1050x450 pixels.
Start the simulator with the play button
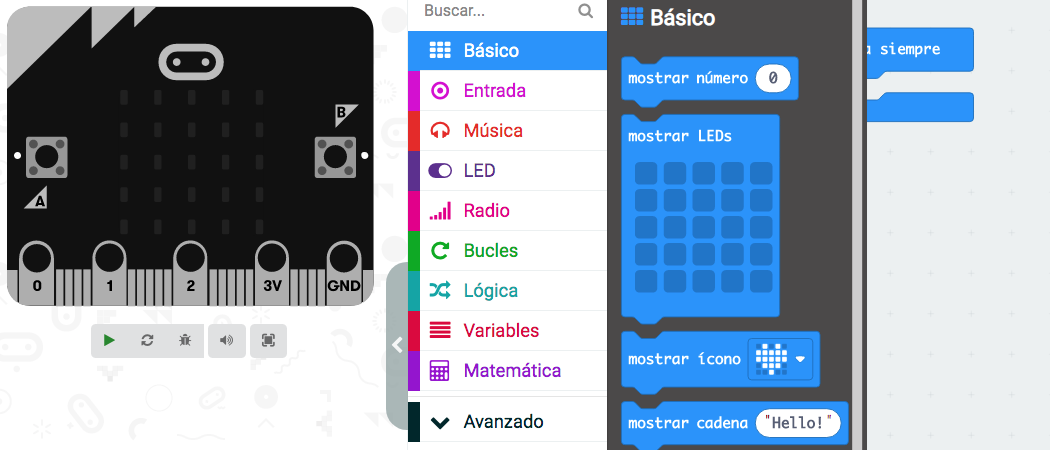(x=109, y=341)
